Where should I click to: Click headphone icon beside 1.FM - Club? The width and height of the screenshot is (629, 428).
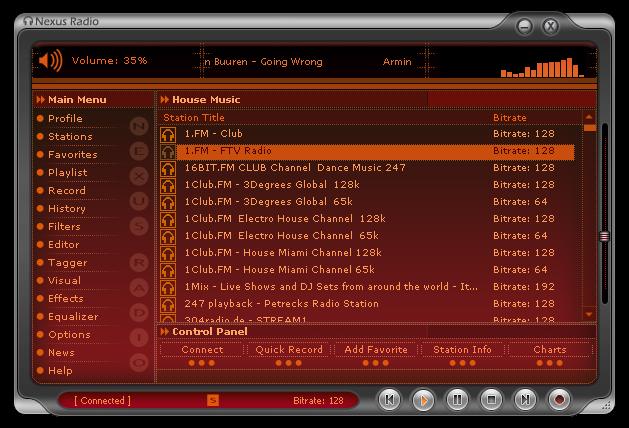[x=168, y=134]
